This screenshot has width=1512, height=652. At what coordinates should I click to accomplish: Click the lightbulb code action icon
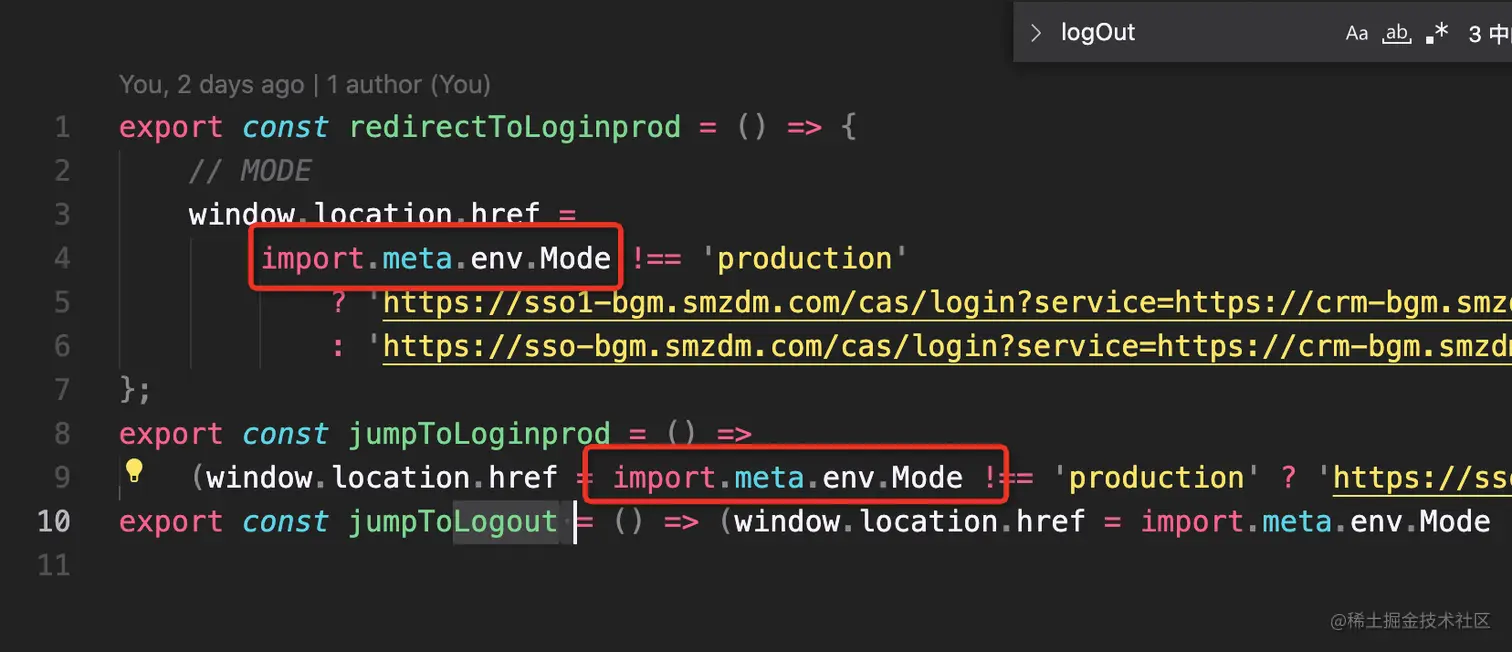pos(133,471)
